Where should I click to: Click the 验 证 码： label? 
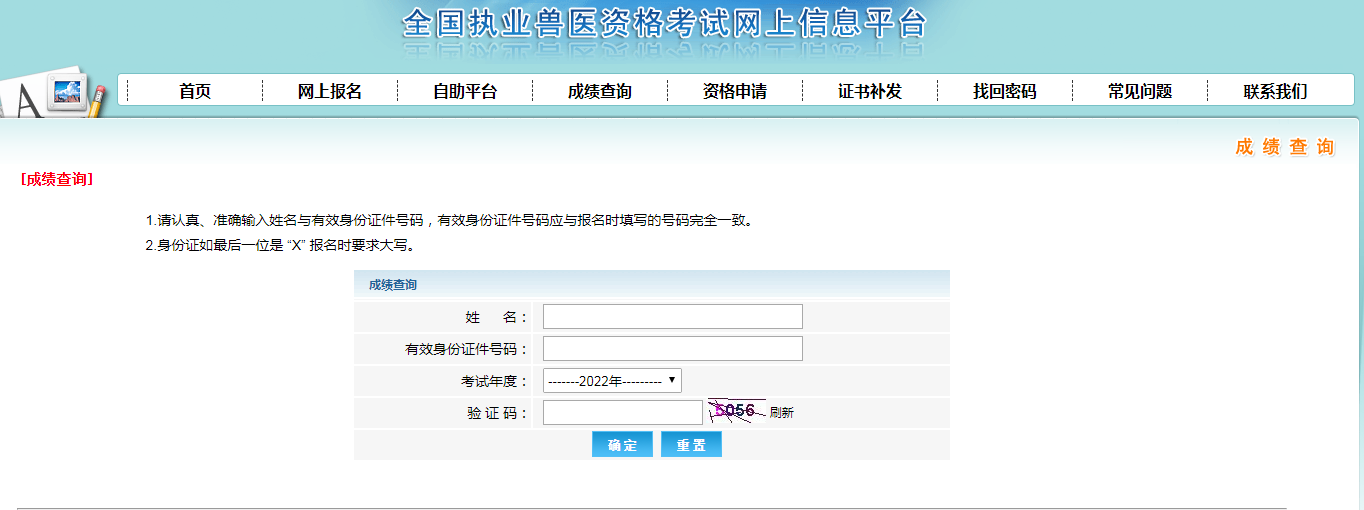(x=497, y=414)
